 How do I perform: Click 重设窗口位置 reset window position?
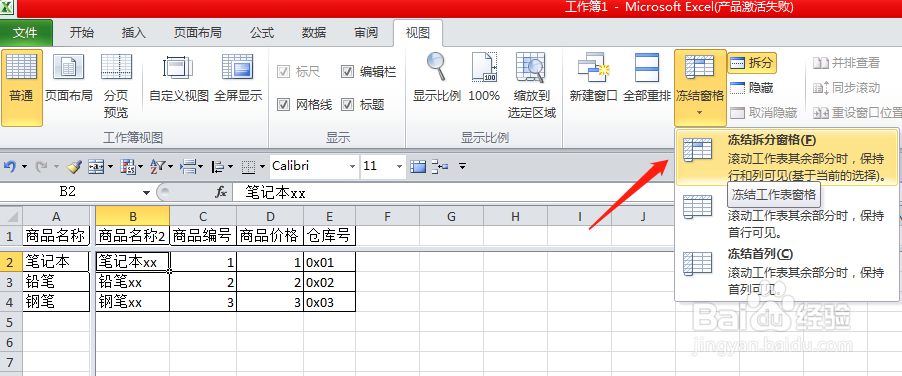pos(857,113)
